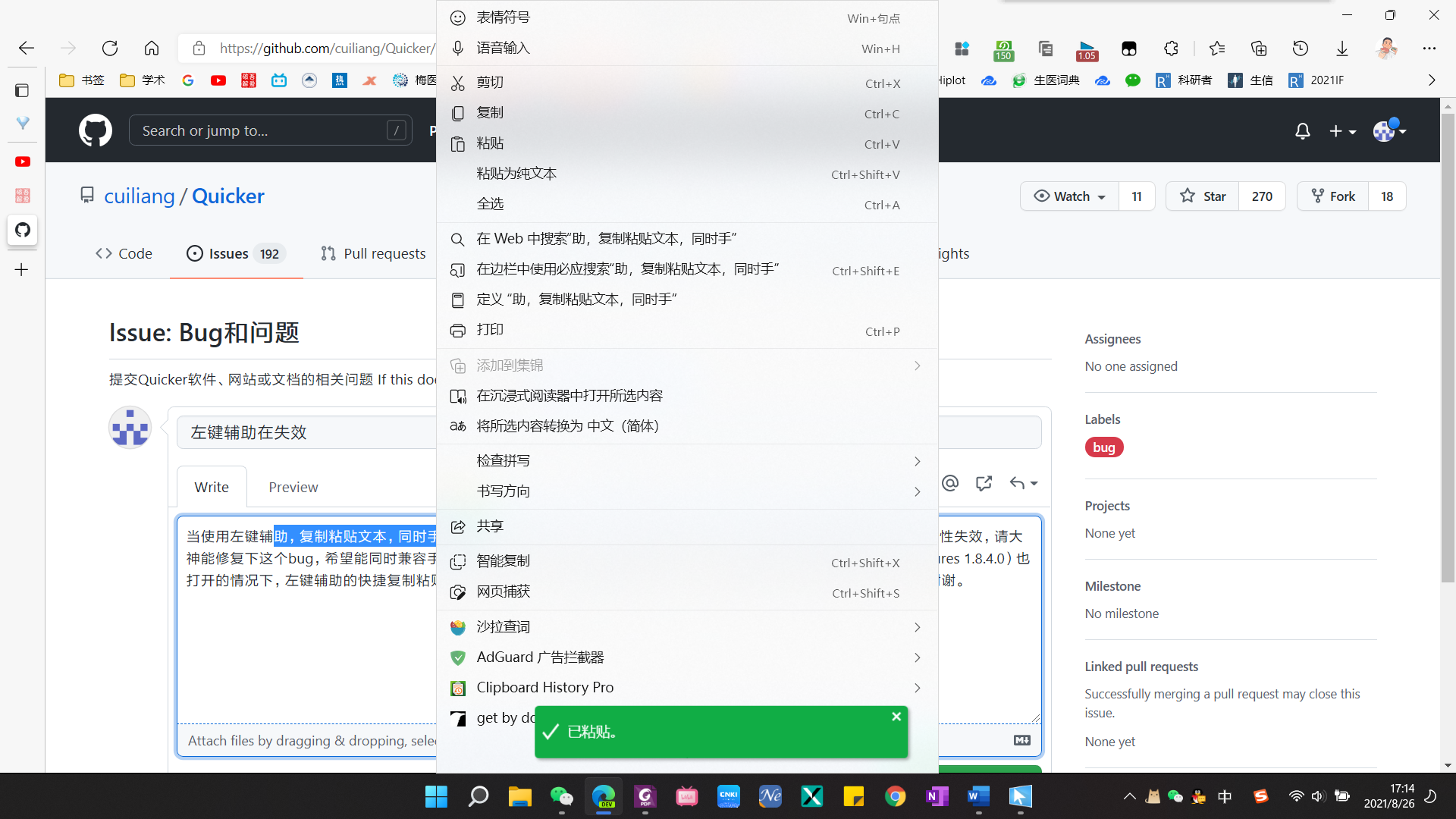Select 智能复制 from the context menu
The height and width of the screenshot is (819, 1456).
coord(687,562)
